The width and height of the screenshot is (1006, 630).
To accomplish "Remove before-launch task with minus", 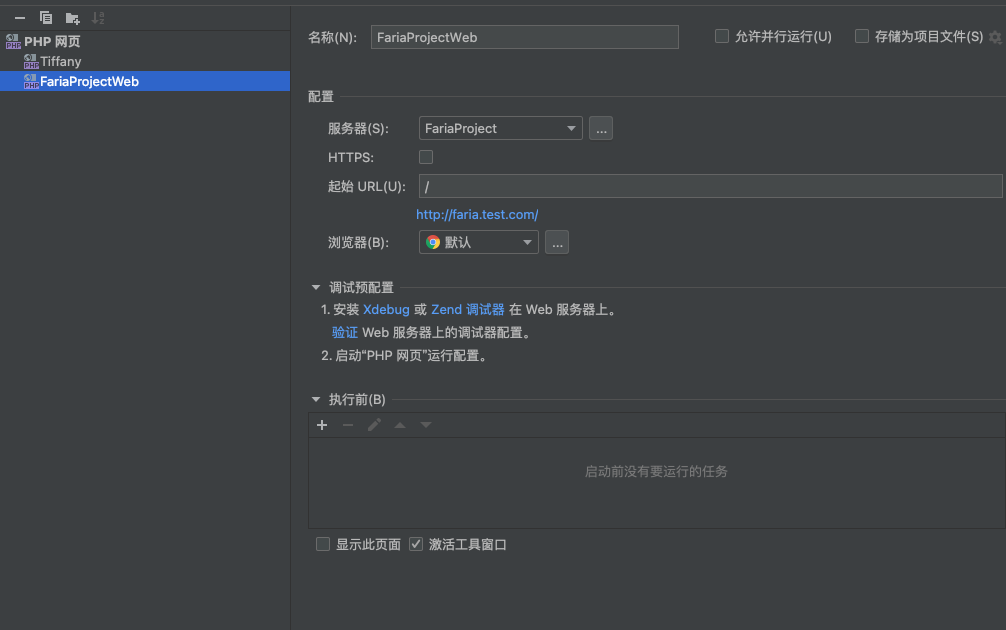I will click(x=348, y=425).
